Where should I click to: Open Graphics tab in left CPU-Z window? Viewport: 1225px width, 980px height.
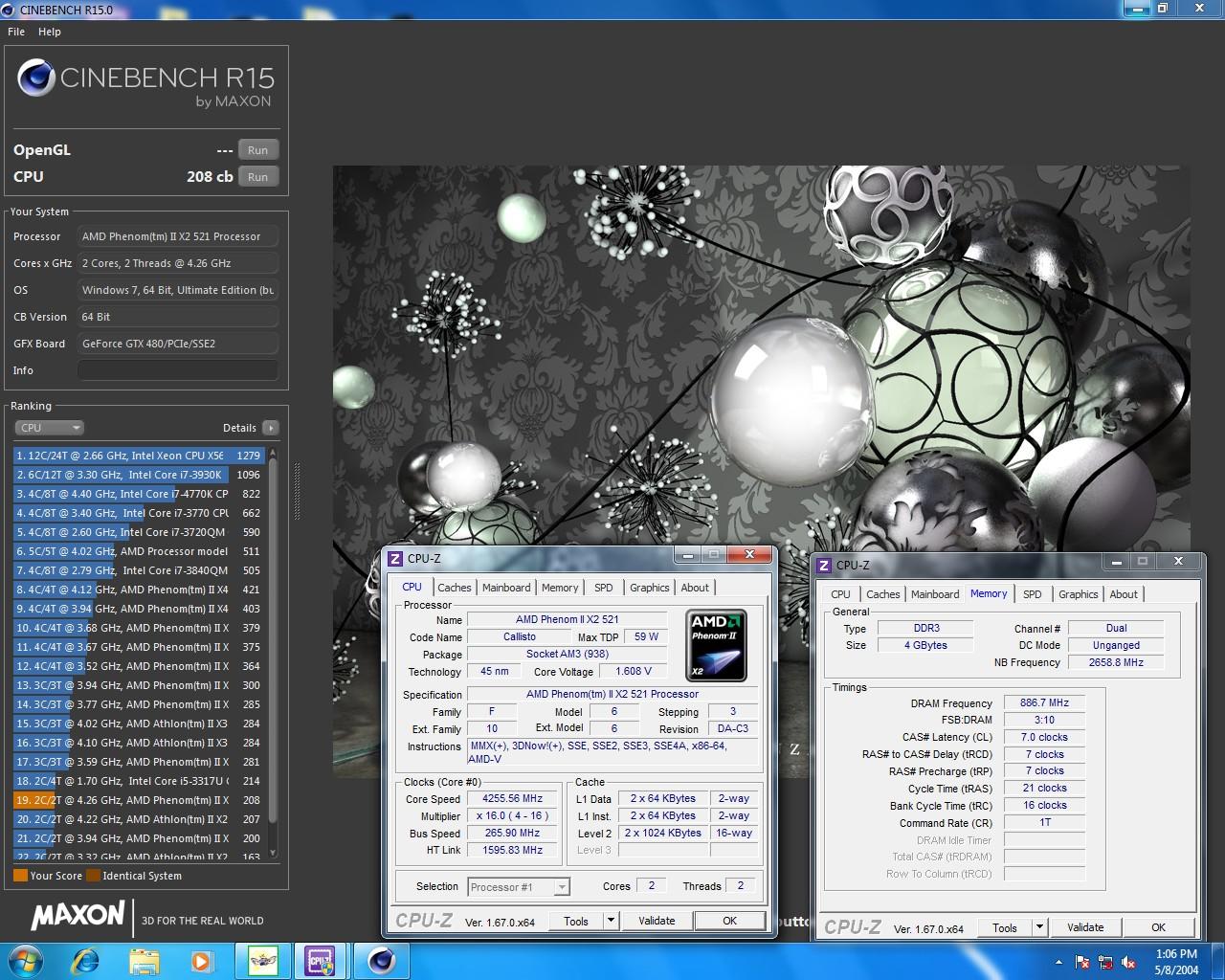[650, 588]
